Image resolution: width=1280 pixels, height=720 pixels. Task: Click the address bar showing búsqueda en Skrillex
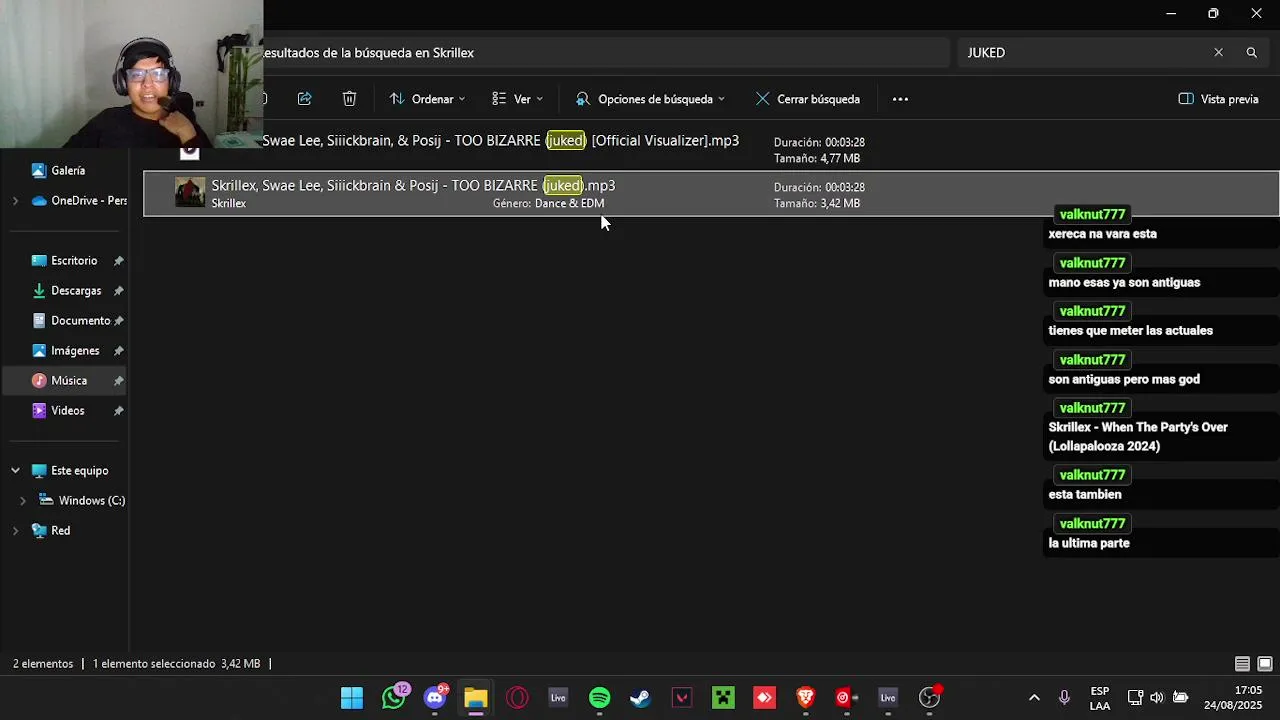606,53
